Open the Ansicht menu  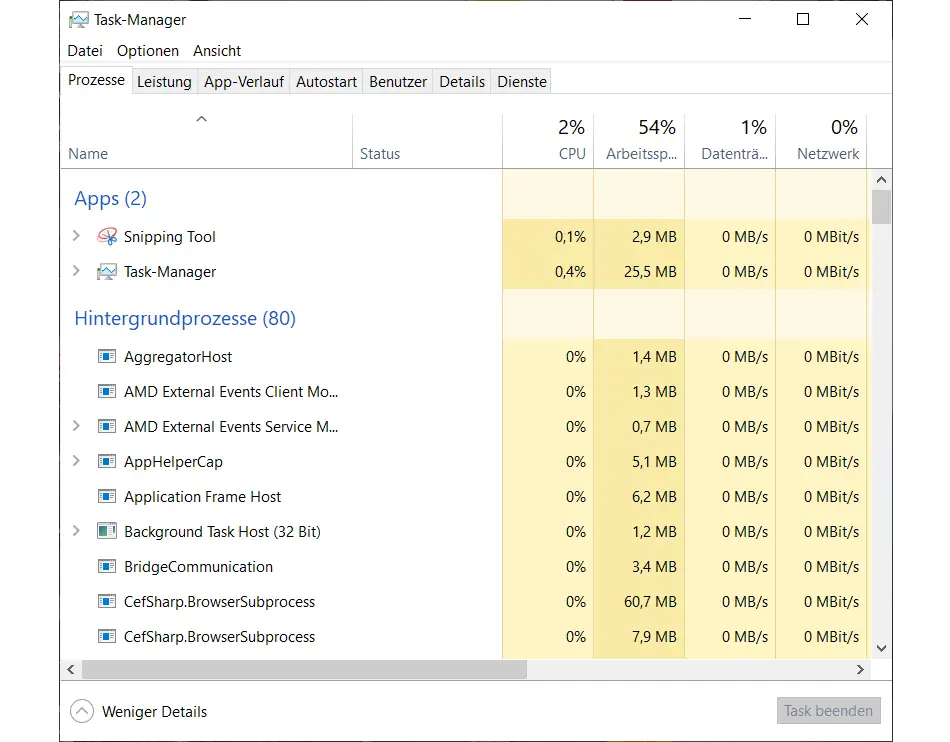(217, 51)
